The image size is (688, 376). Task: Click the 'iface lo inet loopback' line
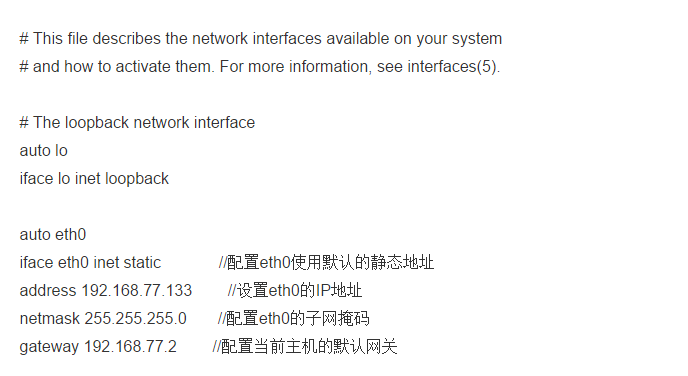pyautogui.click(x=94, y=179)
